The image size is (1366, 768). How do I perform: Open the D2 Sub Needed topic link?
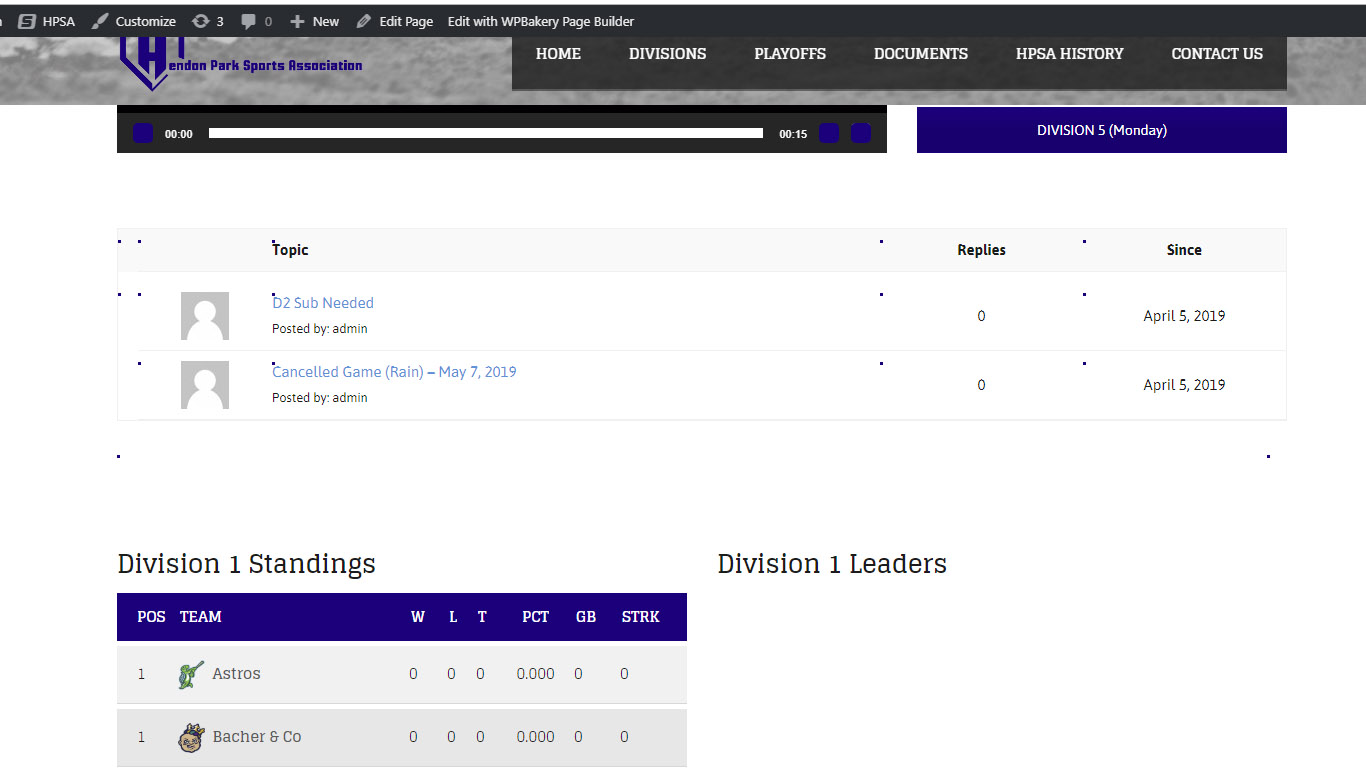click(x=322, y=302)
